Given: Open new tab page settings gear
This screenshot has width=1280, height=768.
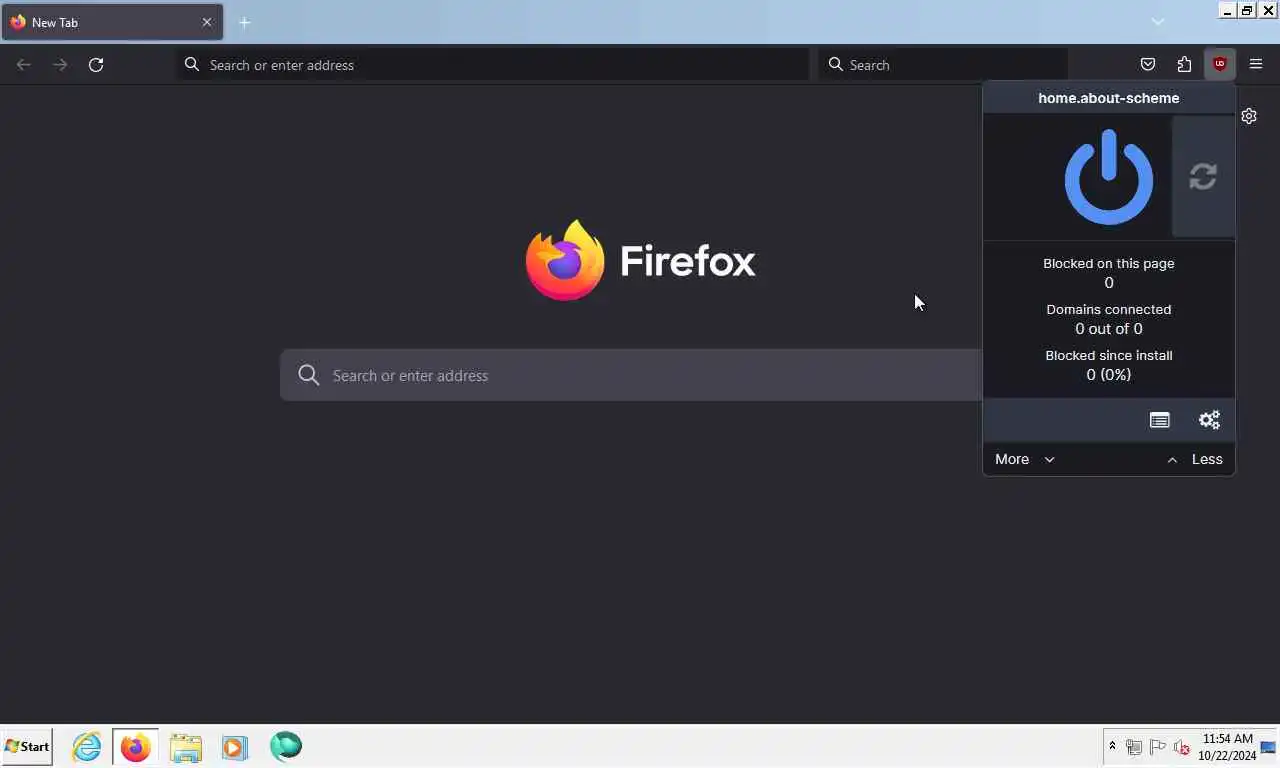Looking at the screenshot, I should [1249, 116].
